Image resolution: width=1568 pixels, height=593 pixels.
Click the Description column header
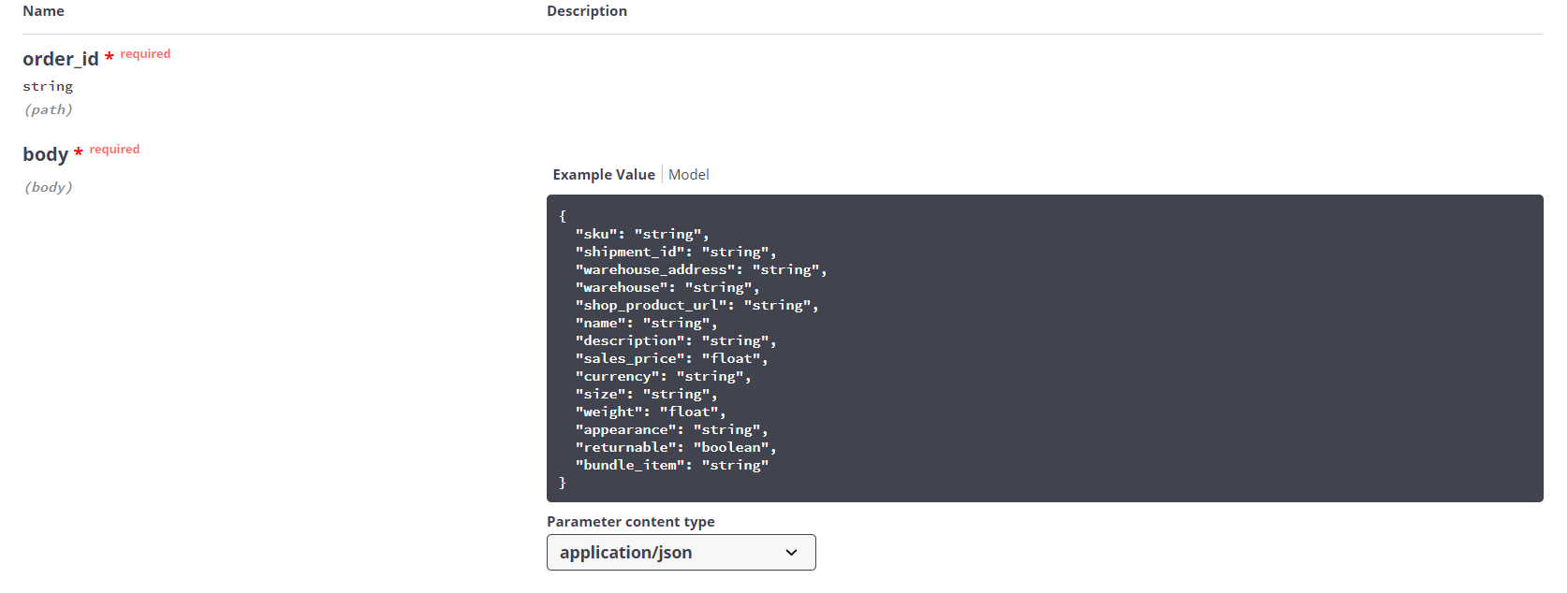click(587, 11)
